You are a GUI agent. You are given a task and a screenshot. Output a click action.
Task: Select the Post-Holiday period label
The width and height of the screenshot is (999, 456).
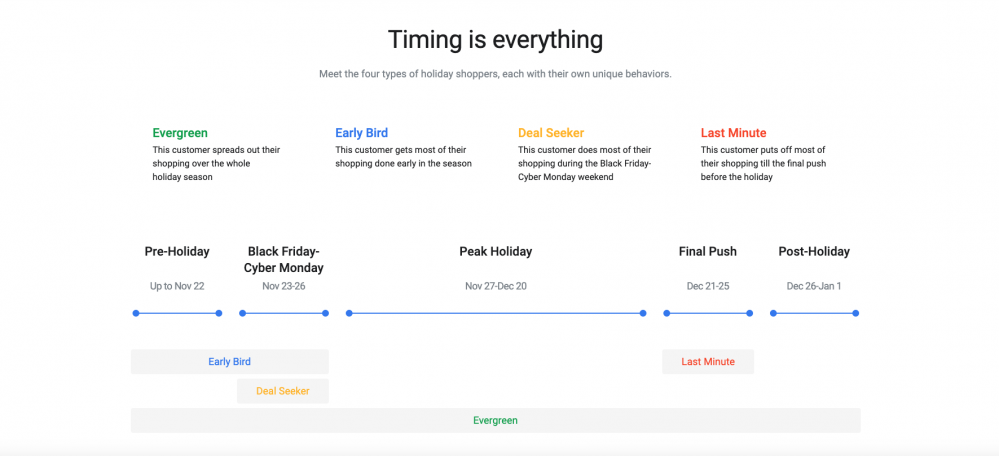pos(814,252)
